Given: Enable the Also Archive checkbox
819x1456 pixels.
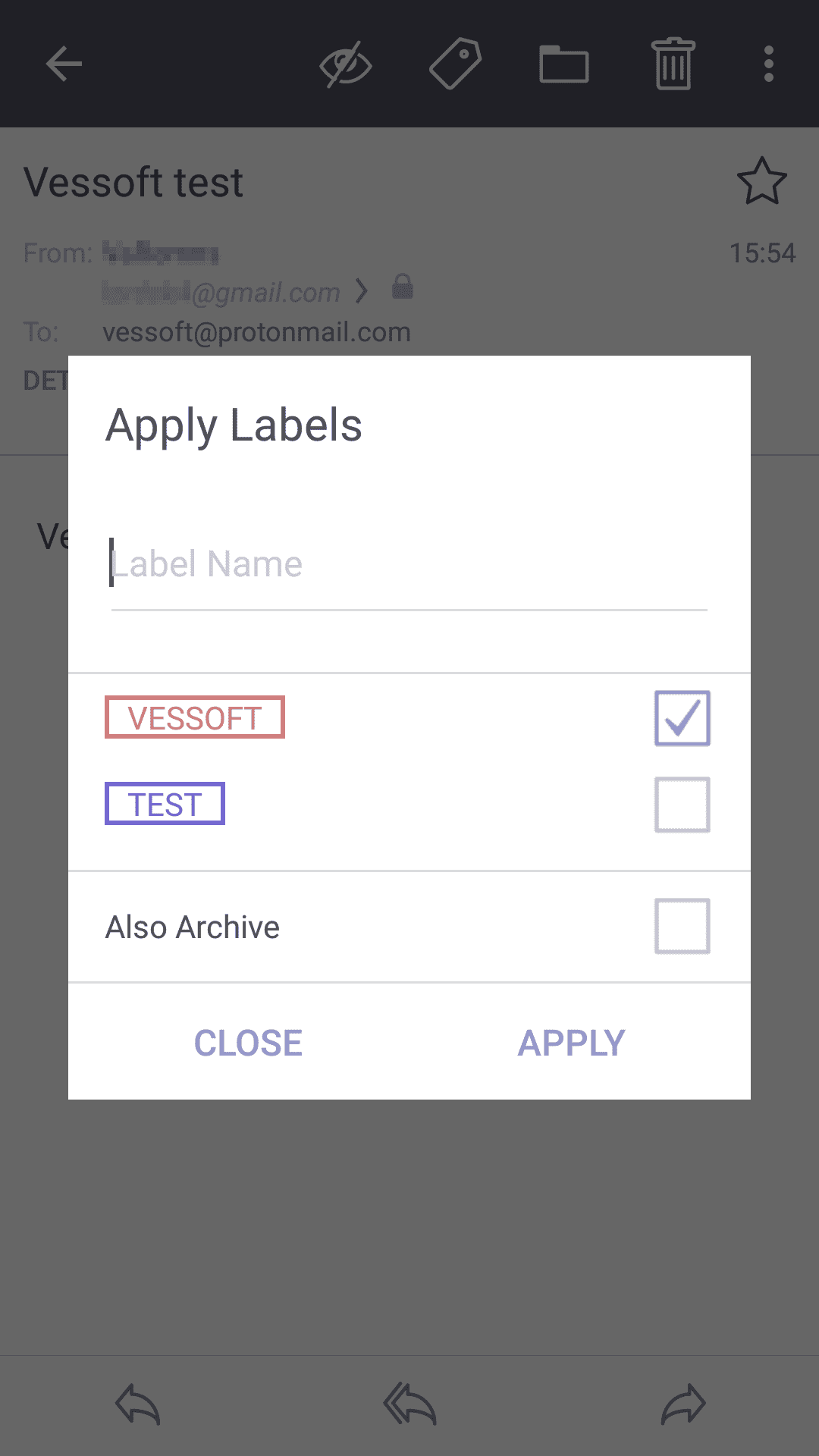Looking at the screenshot, I should [682, 926].
